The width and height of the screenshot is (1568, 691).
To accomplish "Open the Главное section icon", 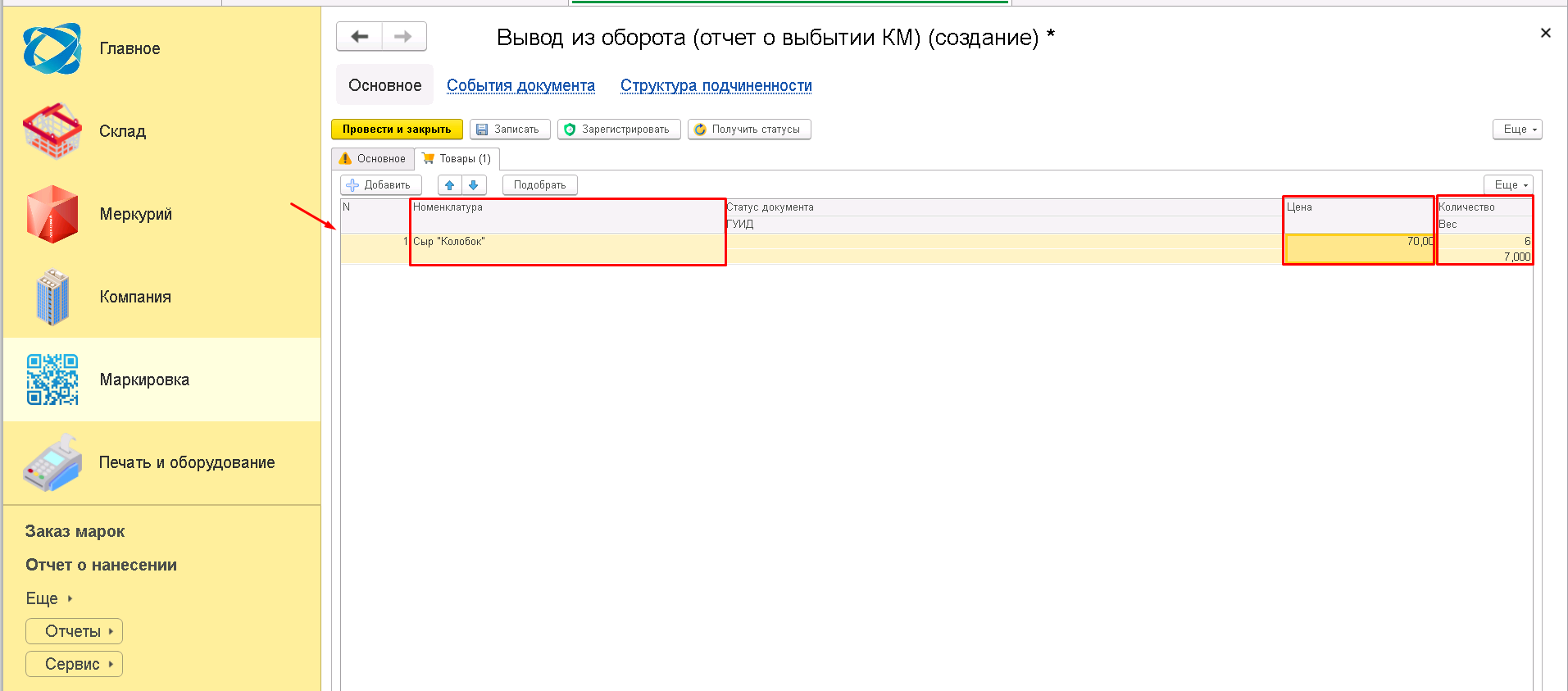I will [52, 48].
